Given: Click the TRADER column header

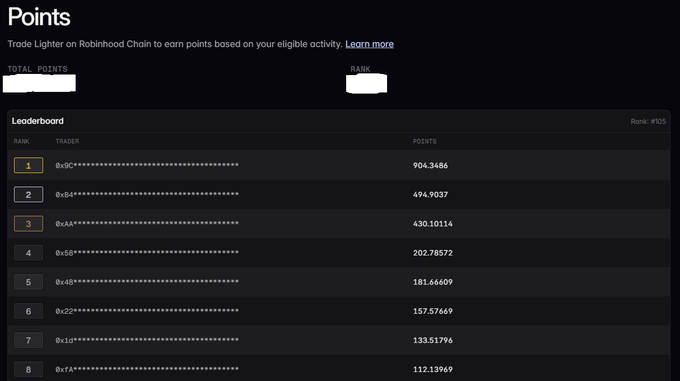Looking at the screenshot, I should coord(67,141).
